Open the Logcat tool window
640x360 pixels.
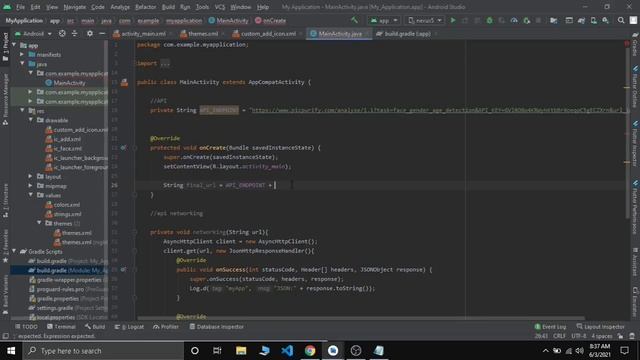pos(129,327)
